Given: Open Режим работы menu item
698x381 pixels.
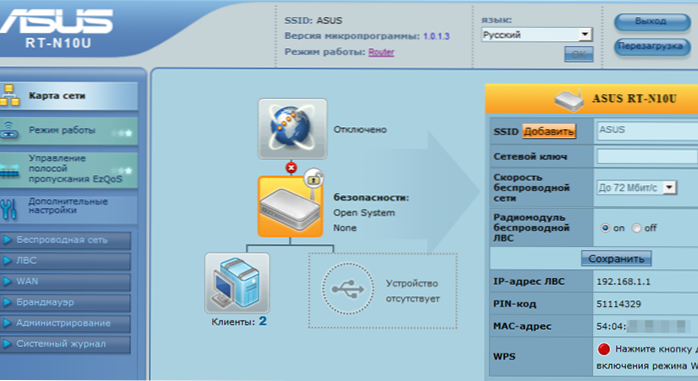Looking at the screenshot, I should click(69, 130).
